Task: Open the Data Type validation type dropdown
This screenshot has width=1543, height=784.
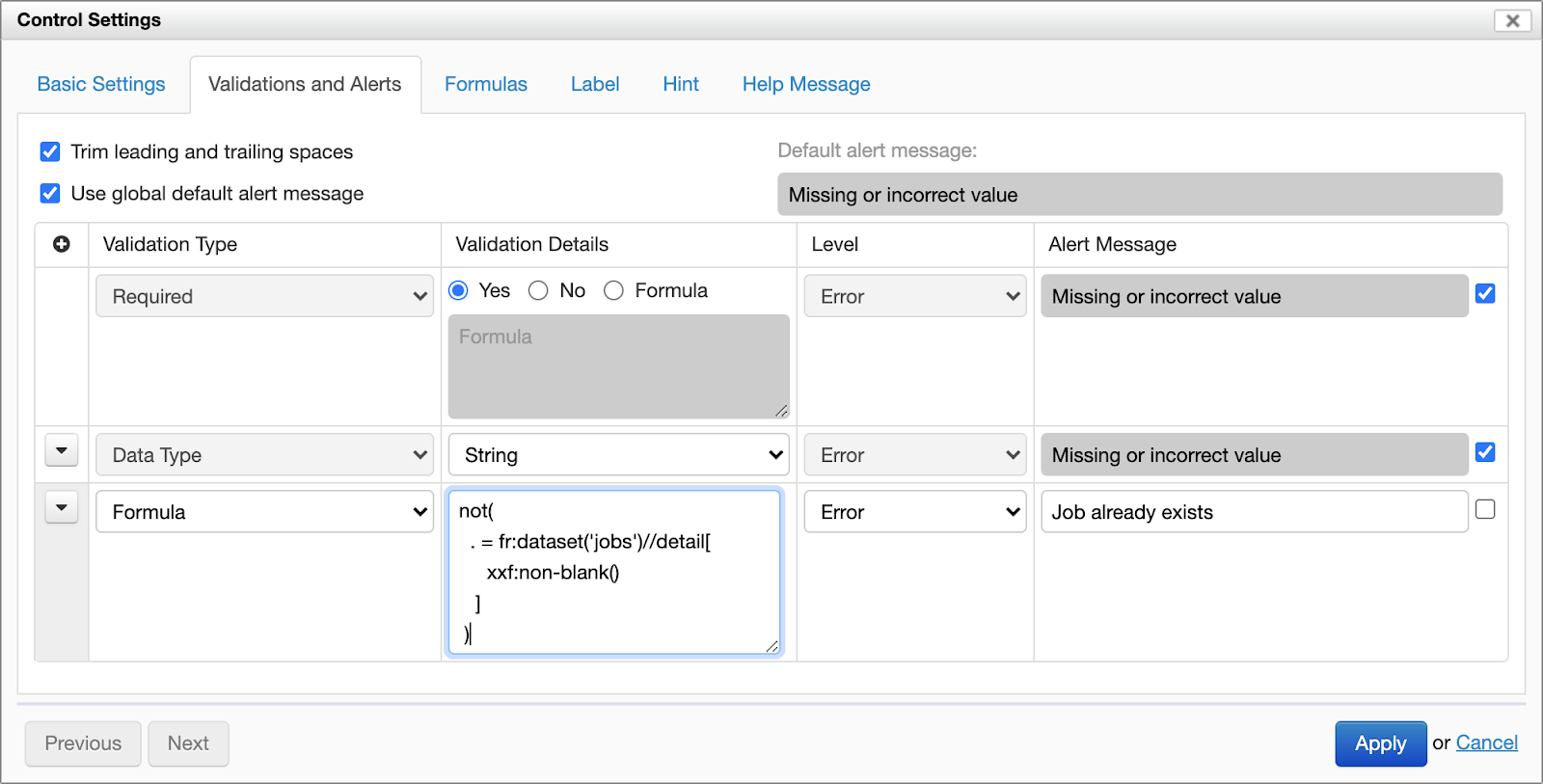Action: click(264, 455)
